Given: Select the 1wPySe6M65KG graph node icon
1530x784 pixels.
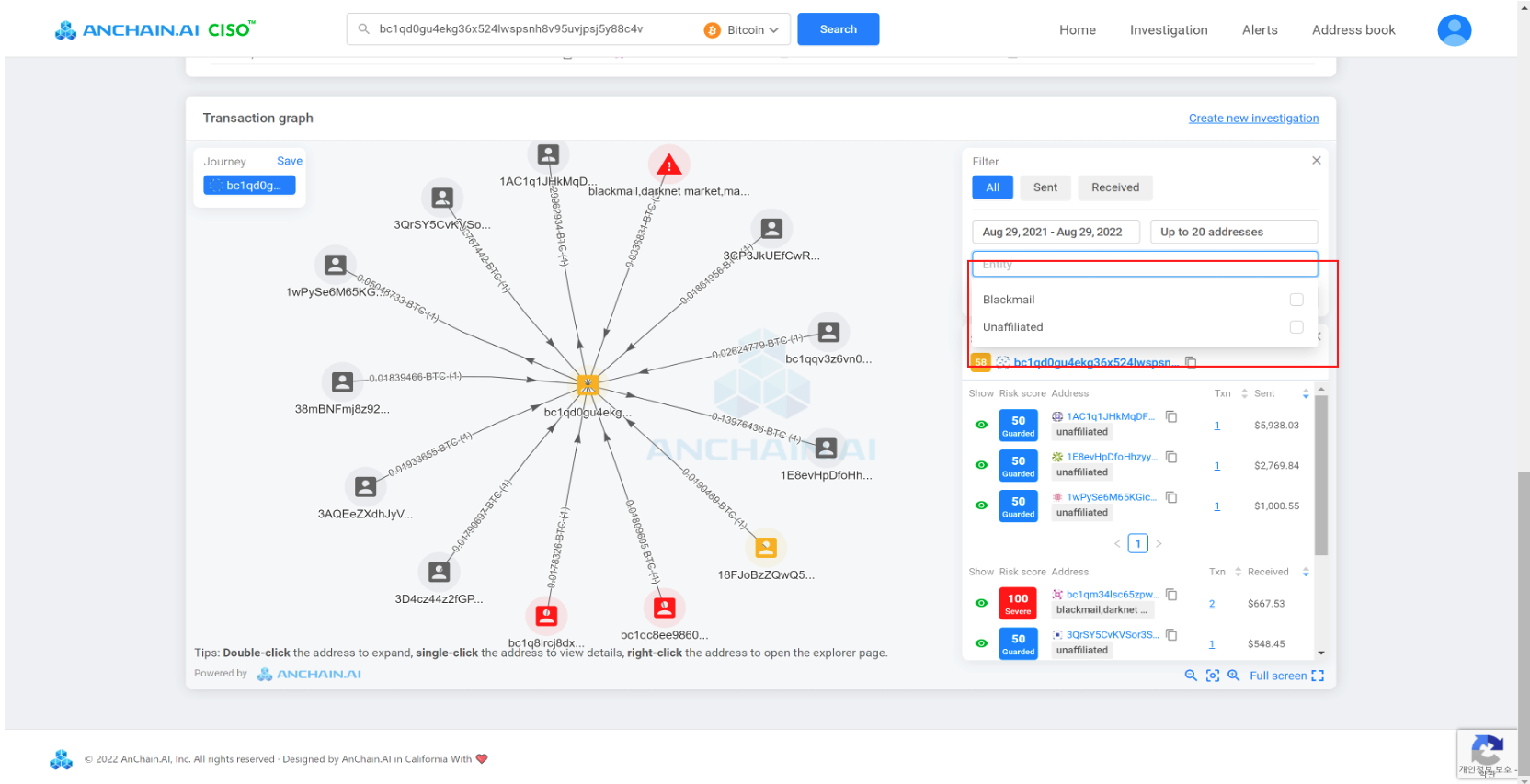Looking at the screenshot, I should click(336, 265).
